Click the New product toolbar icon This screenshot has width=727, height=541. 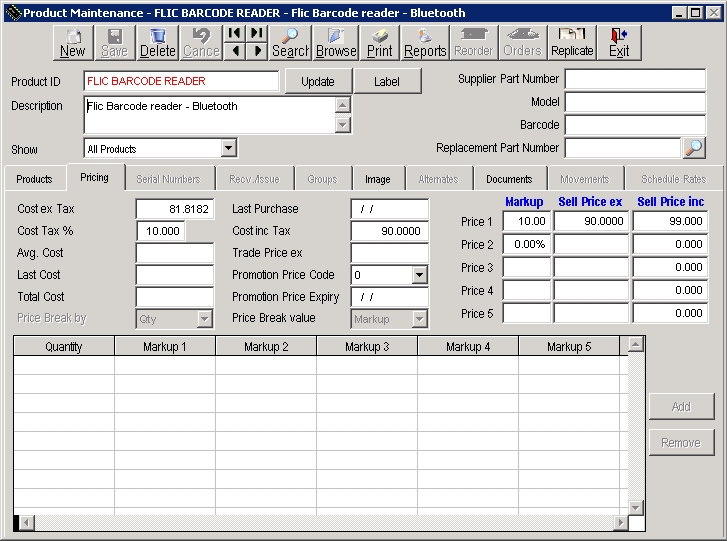pyautogui.click(x=73, y=42)
